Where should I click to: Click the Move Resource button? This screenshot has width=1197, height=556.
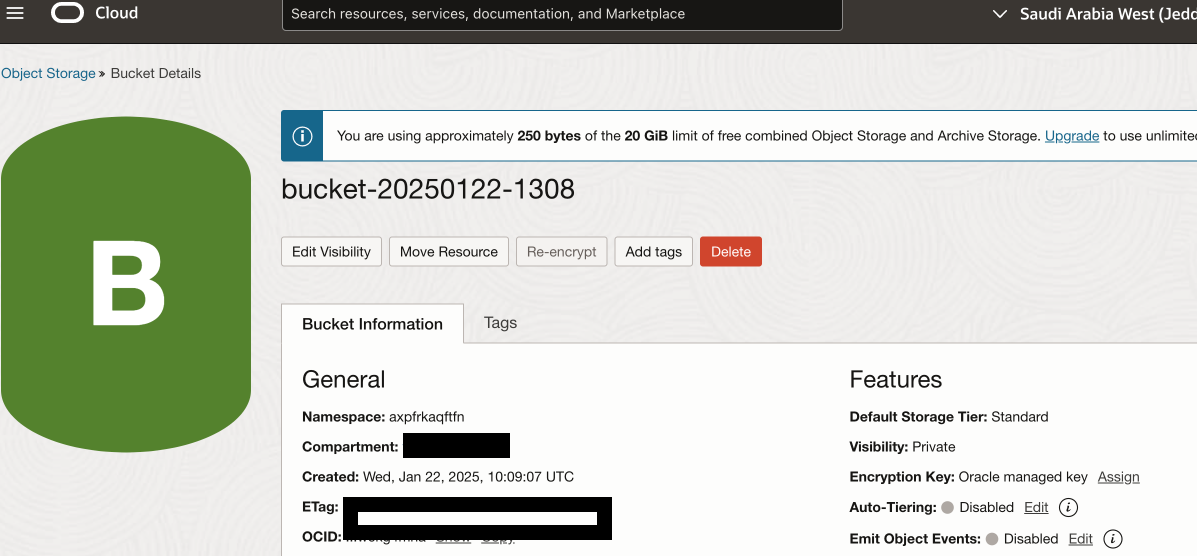pos(449,252)
